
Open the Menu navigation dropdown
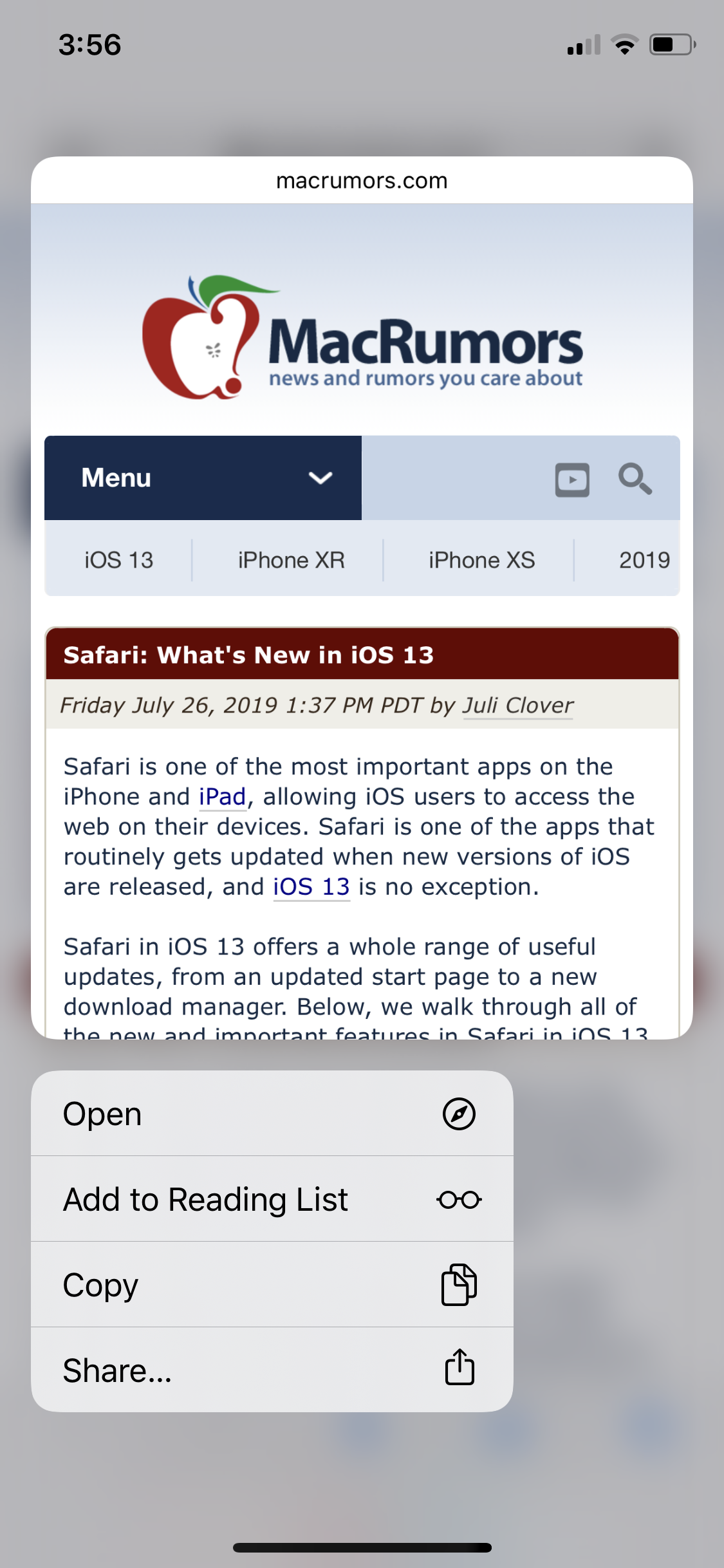point(203,478)
